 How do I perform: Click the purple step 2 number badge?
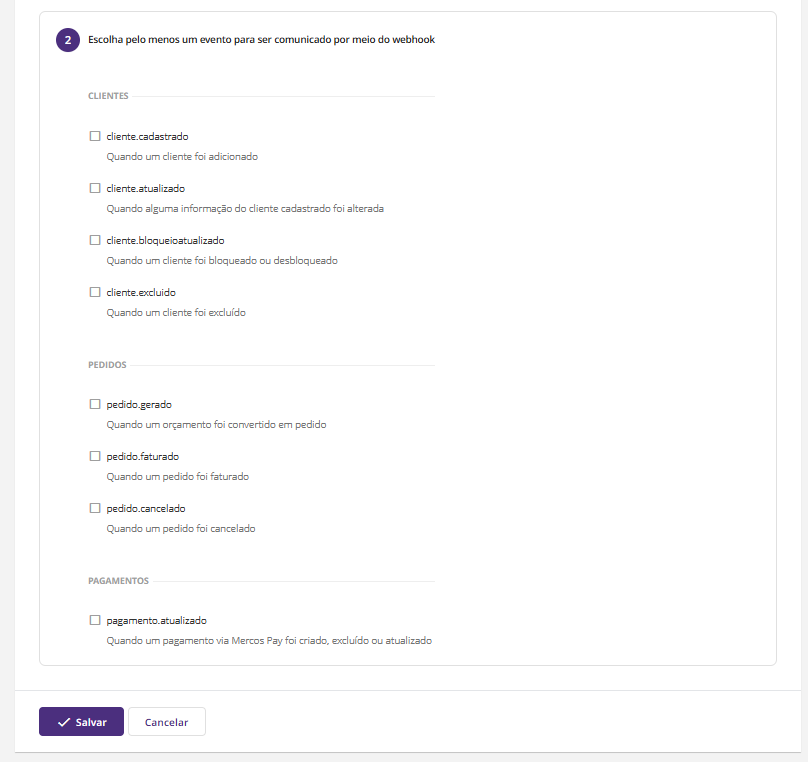click(x=68, y=40)
